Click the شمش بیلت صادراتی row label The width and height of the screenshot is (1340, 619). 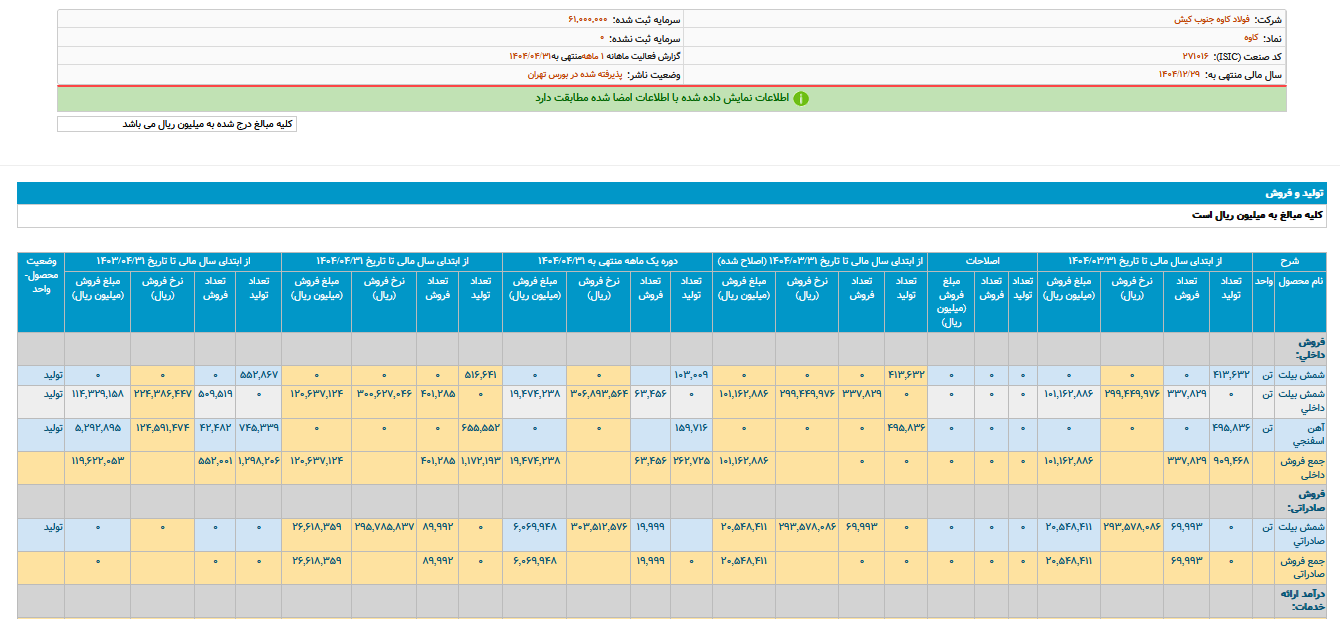tap(1300, 533)
